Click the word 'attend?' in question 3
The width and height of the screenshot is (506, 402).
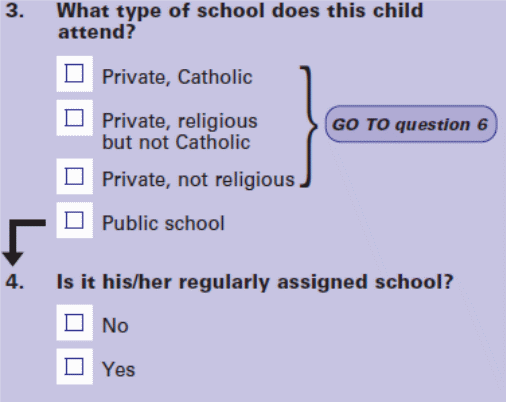(x=97, y=32)
